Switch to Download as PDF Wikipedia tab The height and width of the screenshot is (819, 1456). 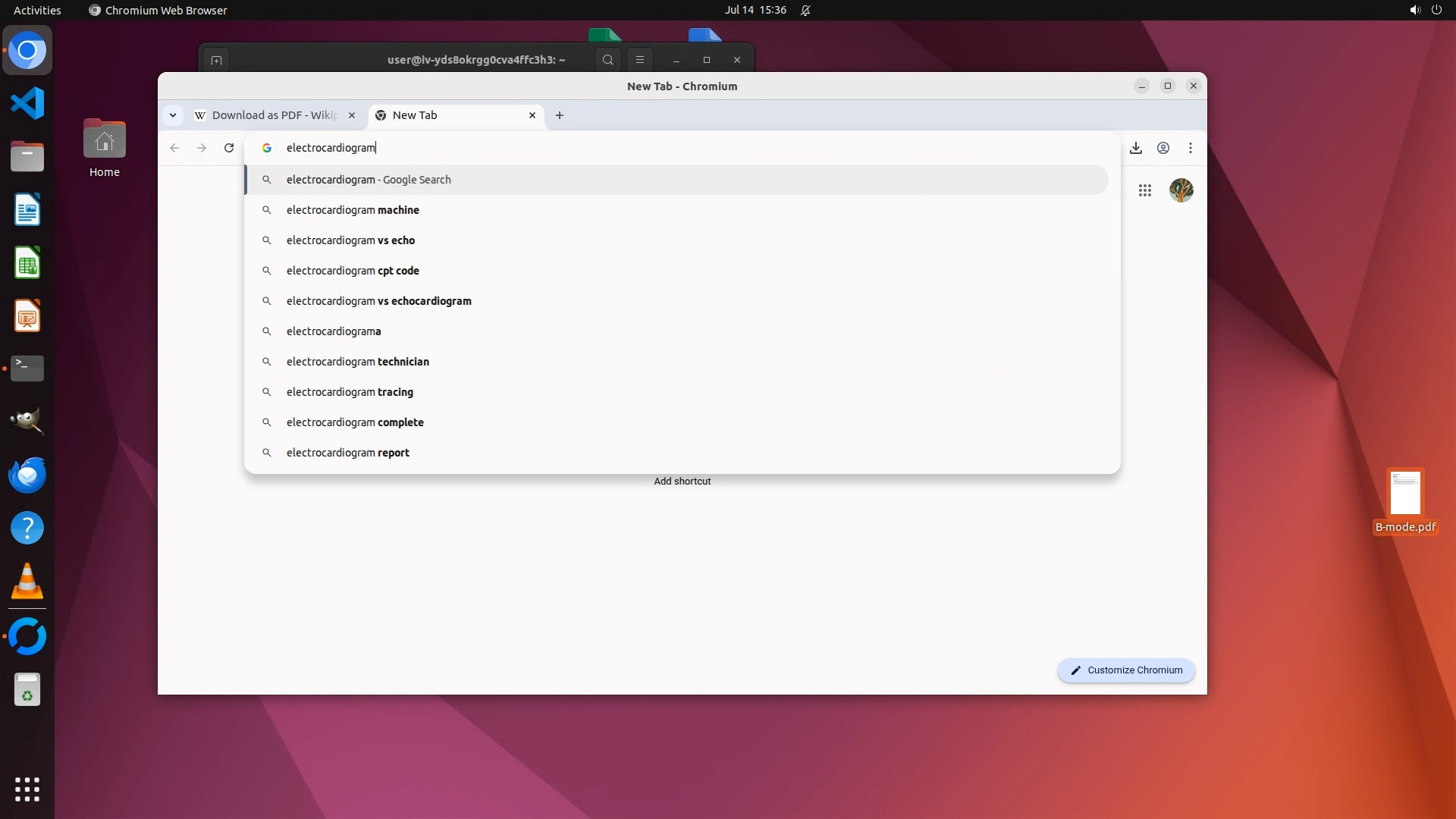coord(273,115)
